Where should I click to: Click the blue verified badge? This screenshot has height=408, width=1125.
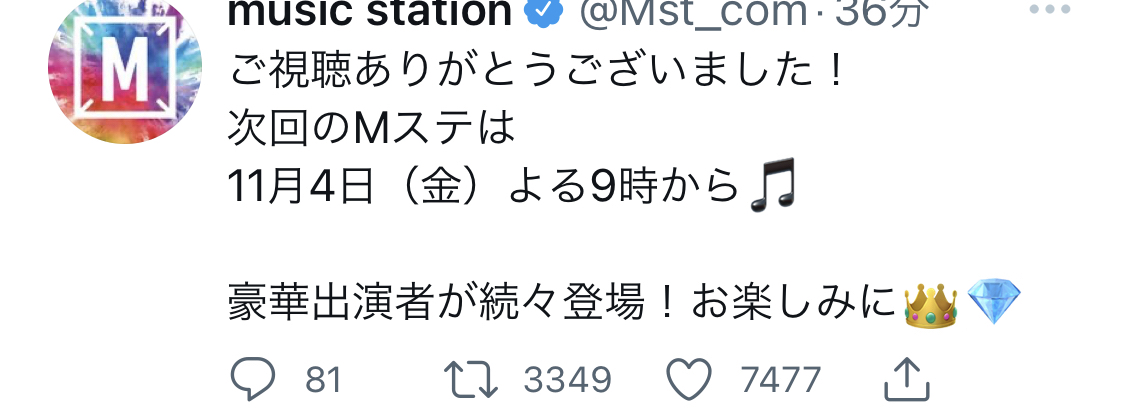pyautogui.click(x=545, y=11)
